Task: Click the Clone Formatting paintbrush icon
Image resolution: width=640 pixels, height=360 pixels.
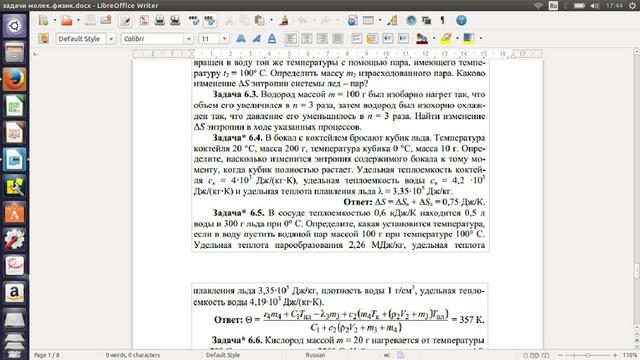Action: tap(284, 20)
